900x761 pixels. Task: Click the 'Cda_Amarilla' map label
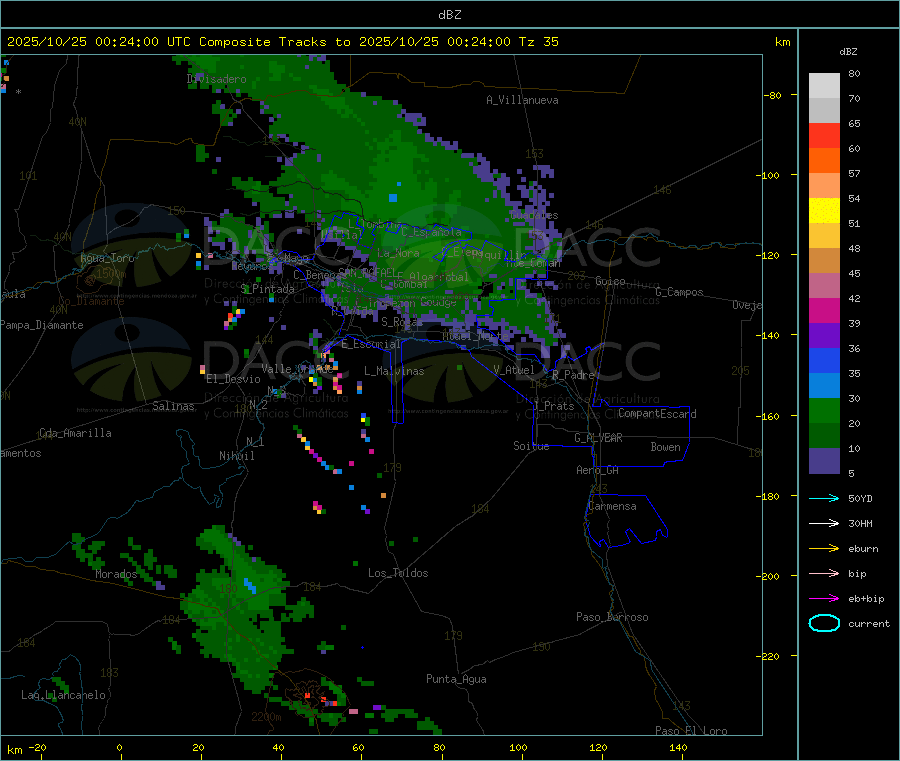coord(75,433)
